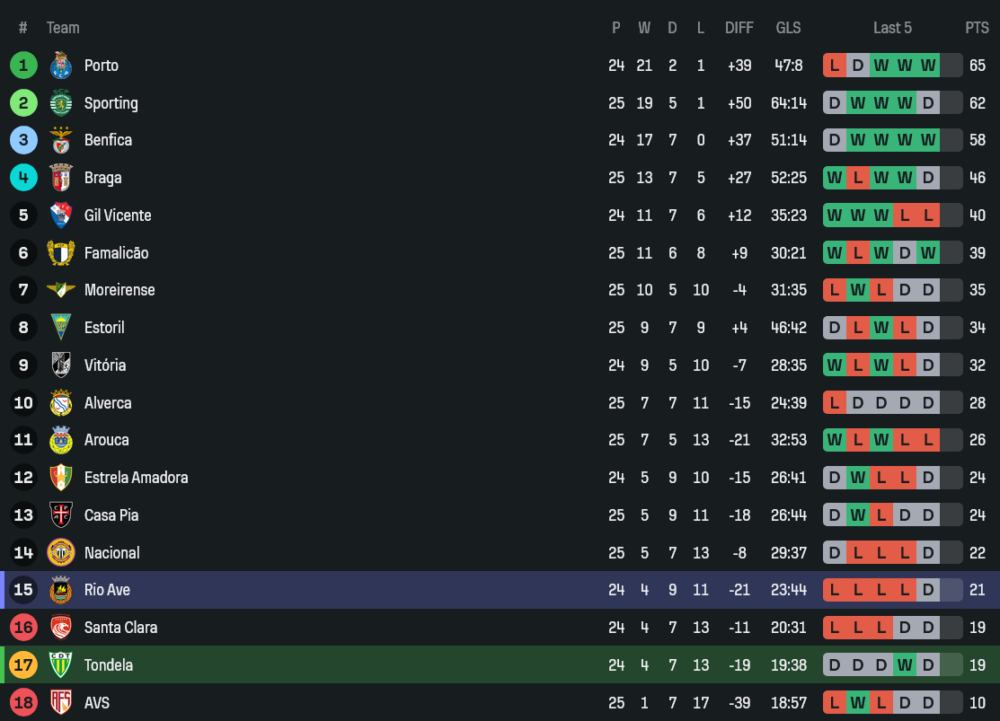Click the Famalicão club crest icon
This screenshot has width=1000, height=721.
[61, 253]
